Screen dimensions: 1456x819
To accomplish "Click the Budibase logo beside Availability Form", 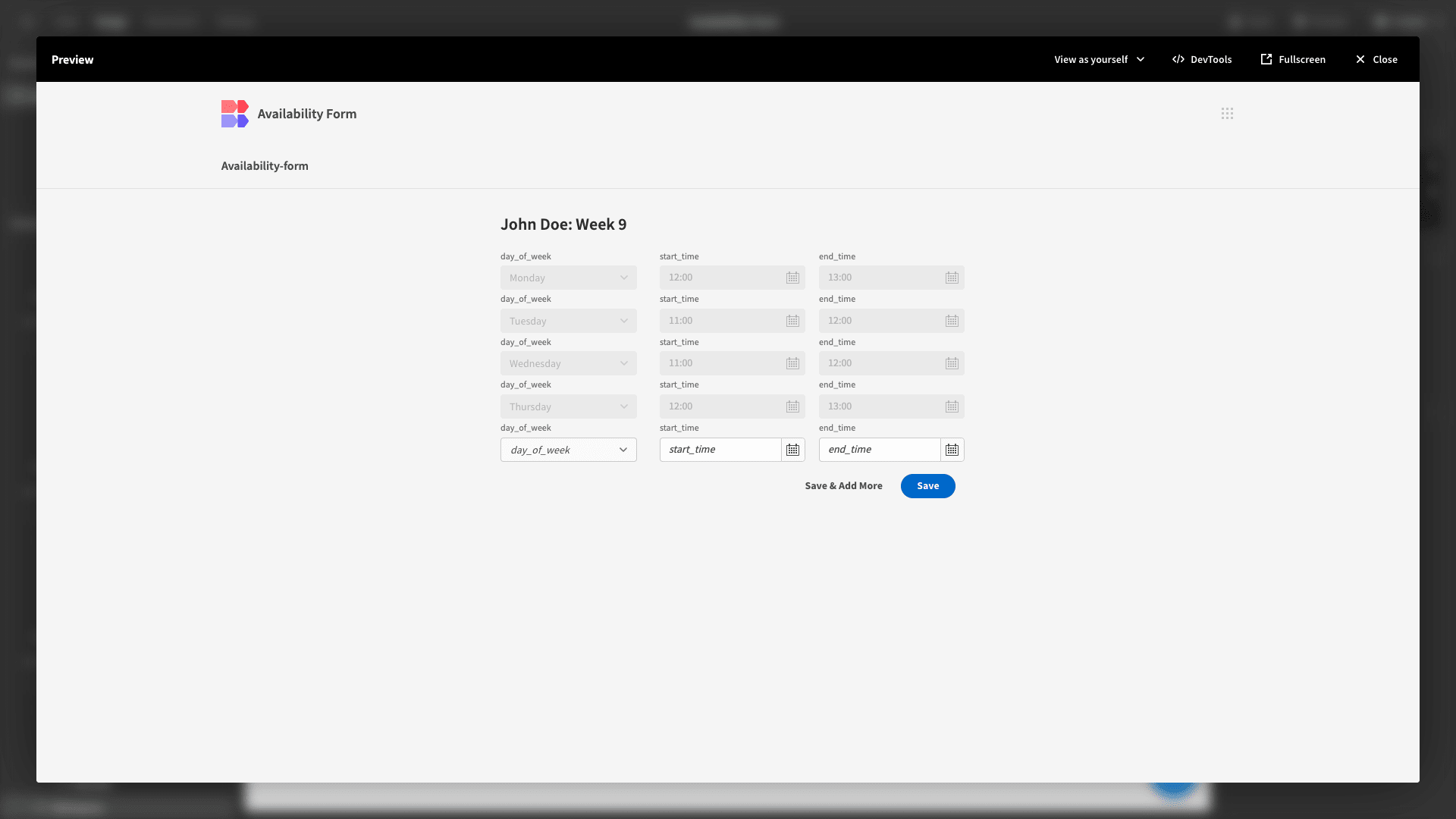I will pyautogui.click(x=234, y=114).
